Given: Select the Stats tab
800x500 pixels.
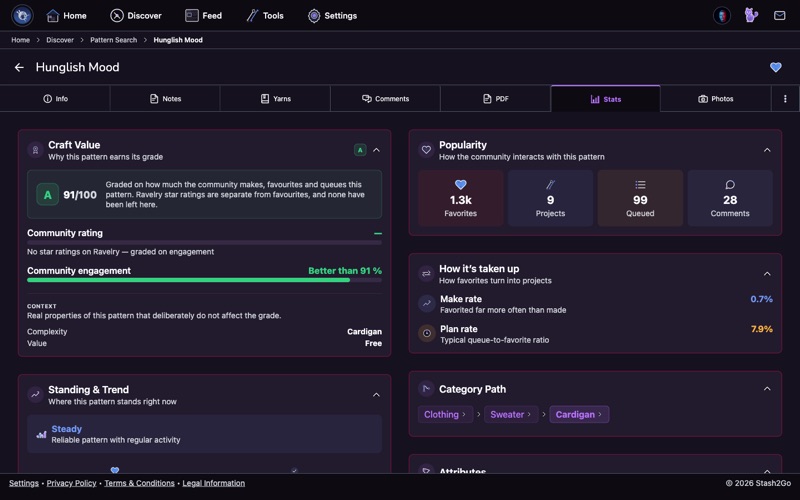Looking at the screenshot, I should tap(606, 99).
